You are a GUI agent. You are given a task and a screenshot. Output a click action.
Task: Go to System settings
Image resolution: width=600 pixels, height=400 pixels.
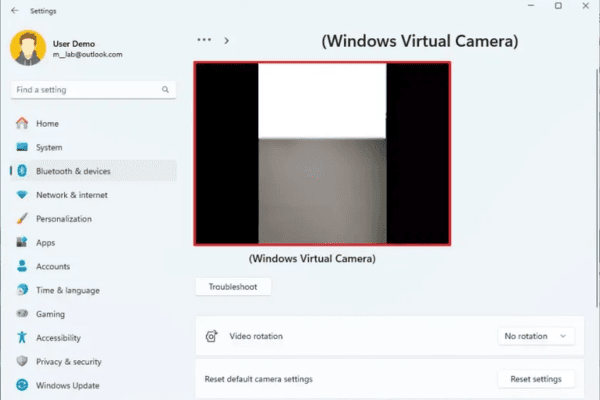click(93, 147)
